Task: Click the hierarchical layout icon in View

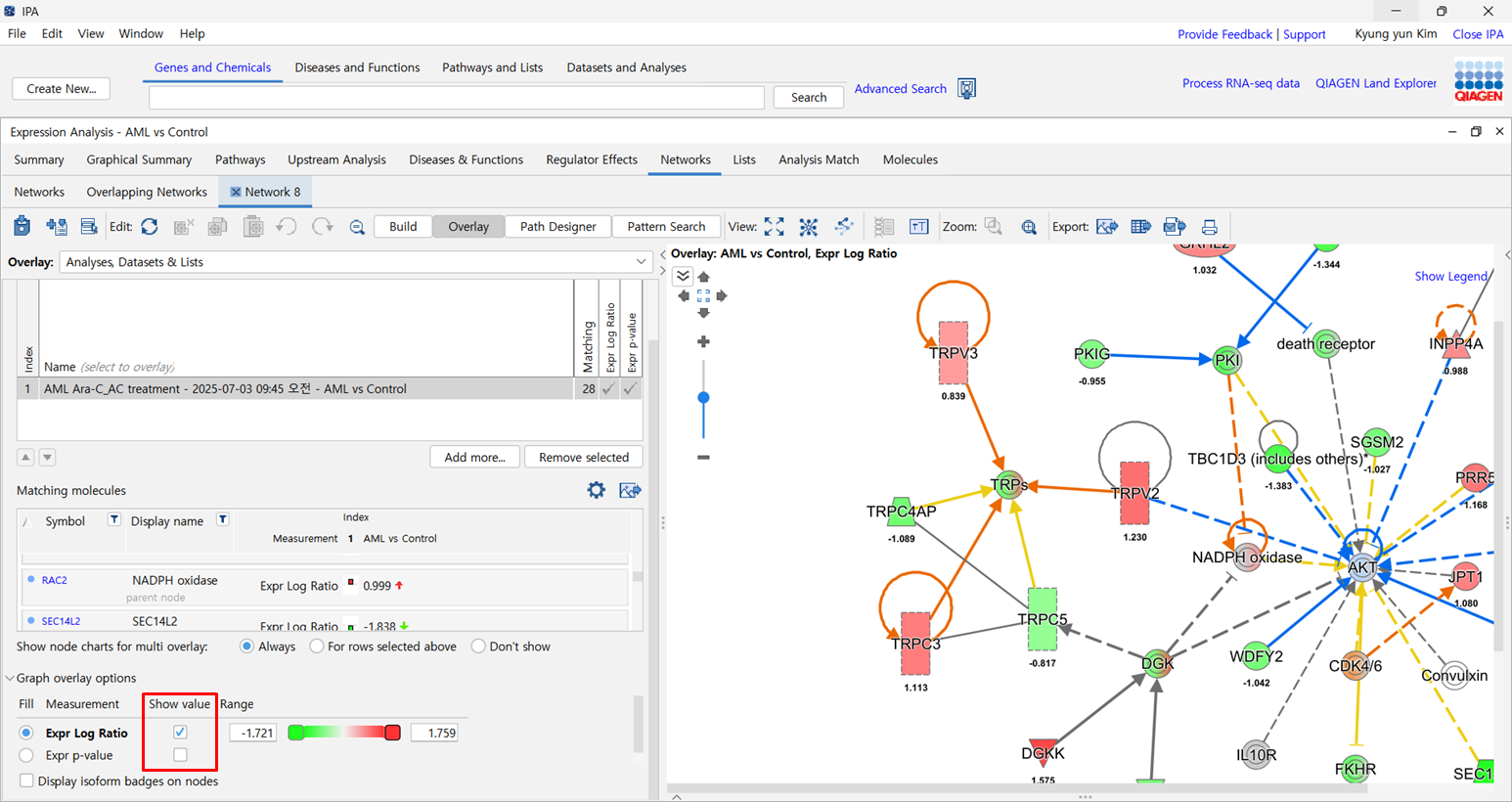Action: point(843,226)
